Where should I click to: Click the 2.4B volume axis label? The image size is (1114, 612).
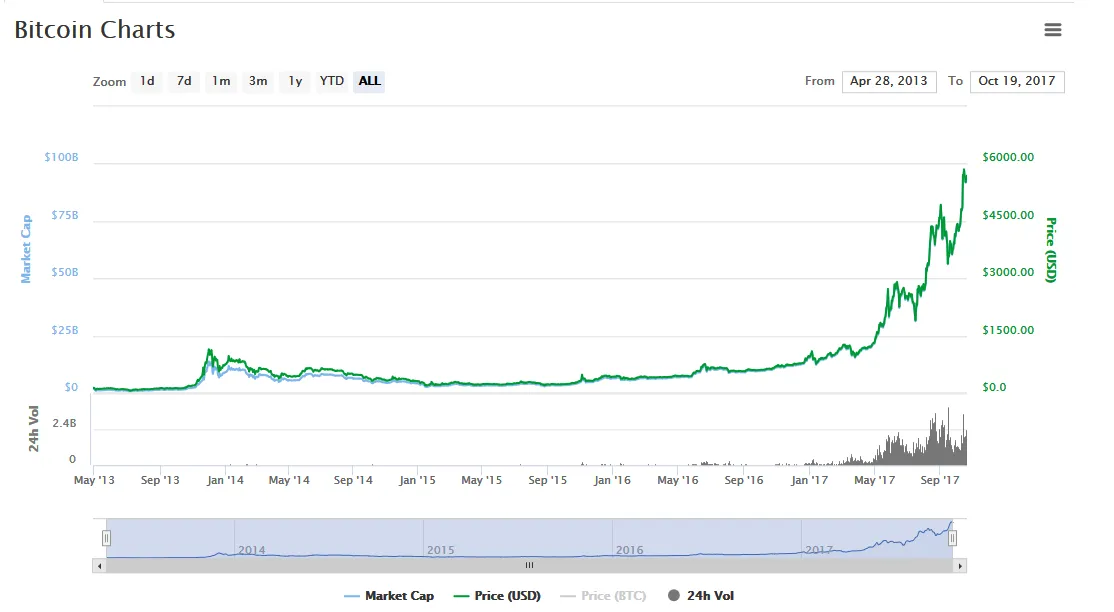point(64,424)
